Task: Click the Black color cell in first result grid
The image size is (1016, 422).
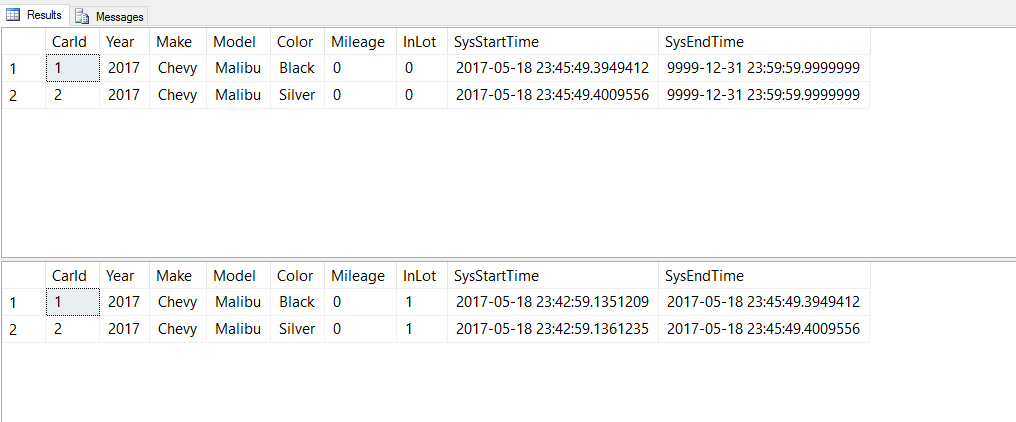Action: pyautogui.click(x=297, y=68)
